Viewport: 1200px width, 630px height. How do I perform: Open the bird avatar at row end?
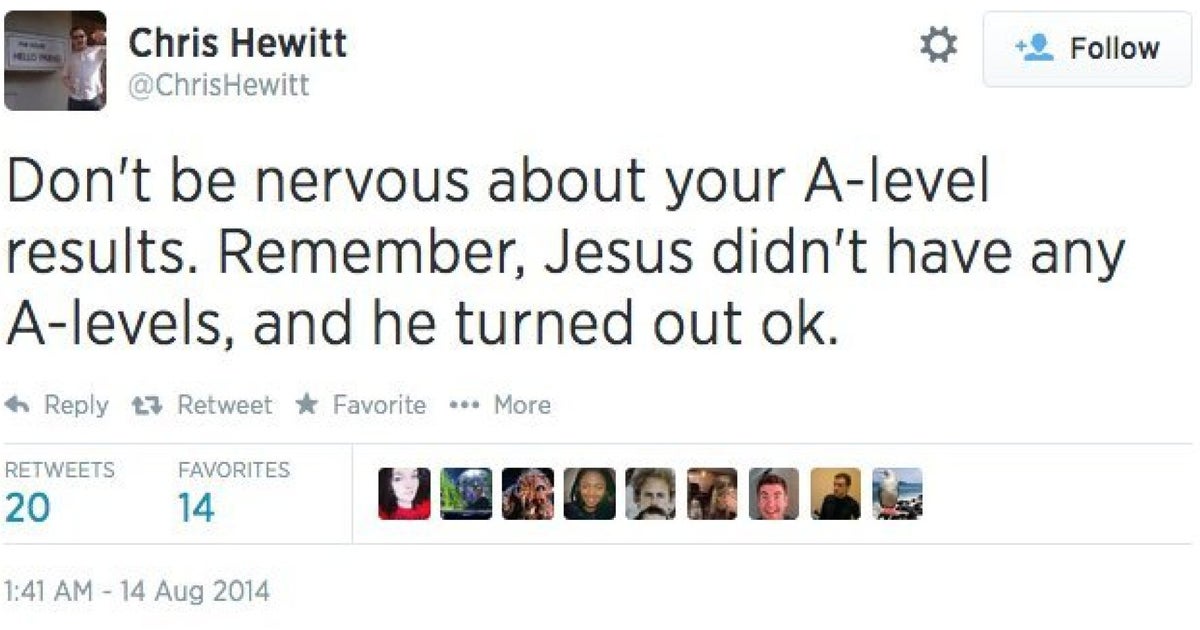pos(897,494)
